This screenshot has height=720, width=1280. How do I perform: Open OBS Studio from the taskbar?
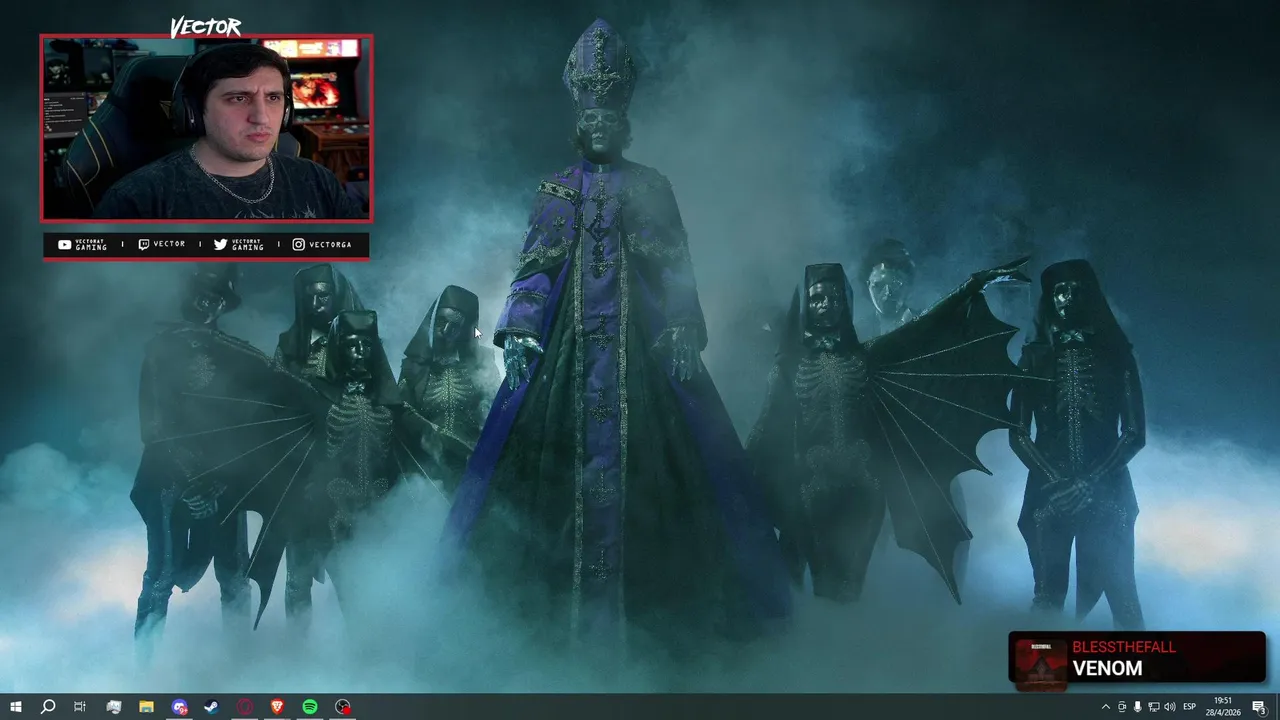point(343,707)
